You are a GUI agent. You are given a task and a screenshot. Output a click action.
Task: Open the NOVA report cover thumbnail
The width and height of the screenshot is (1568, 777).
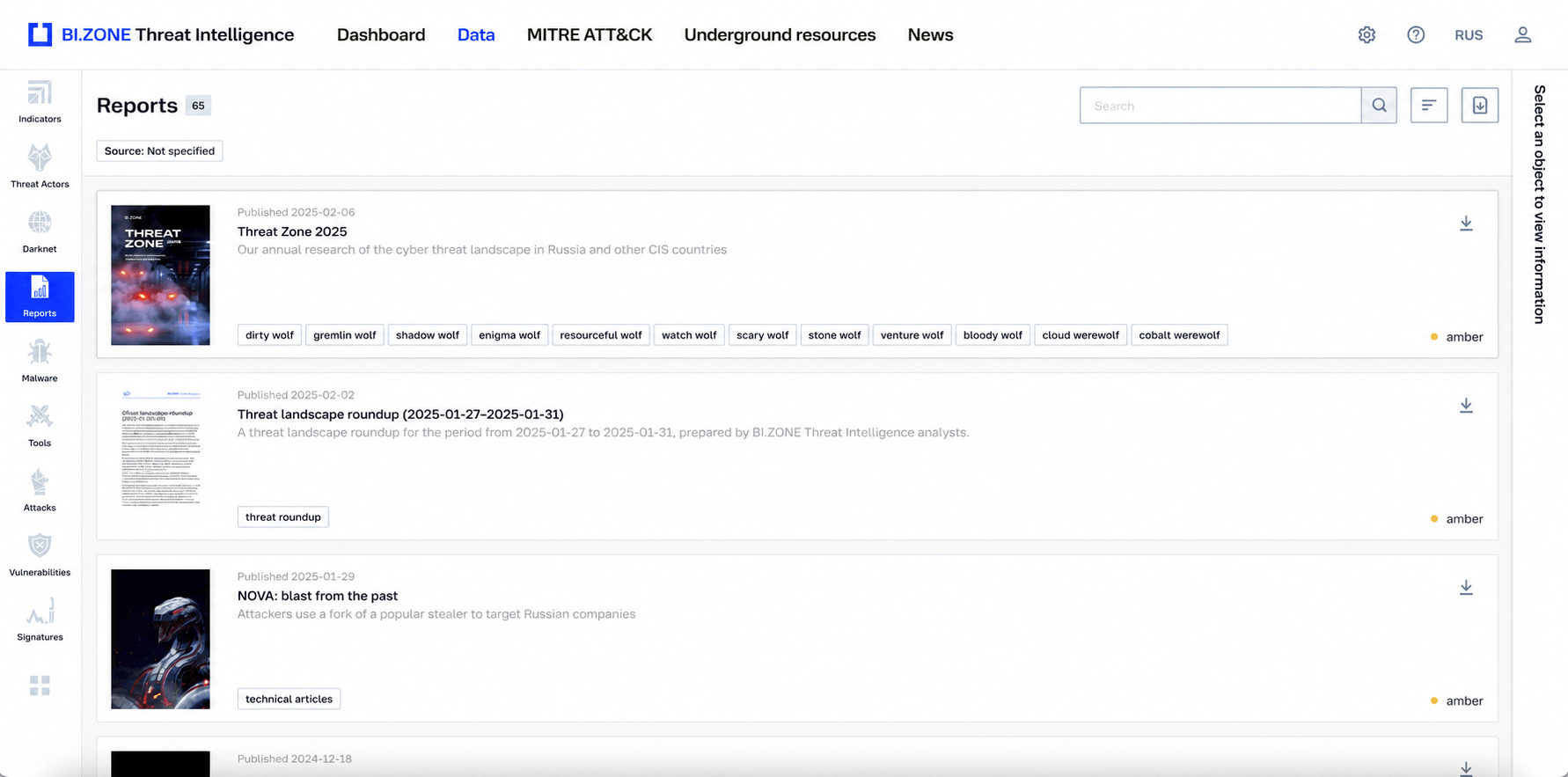pos(160,639)
